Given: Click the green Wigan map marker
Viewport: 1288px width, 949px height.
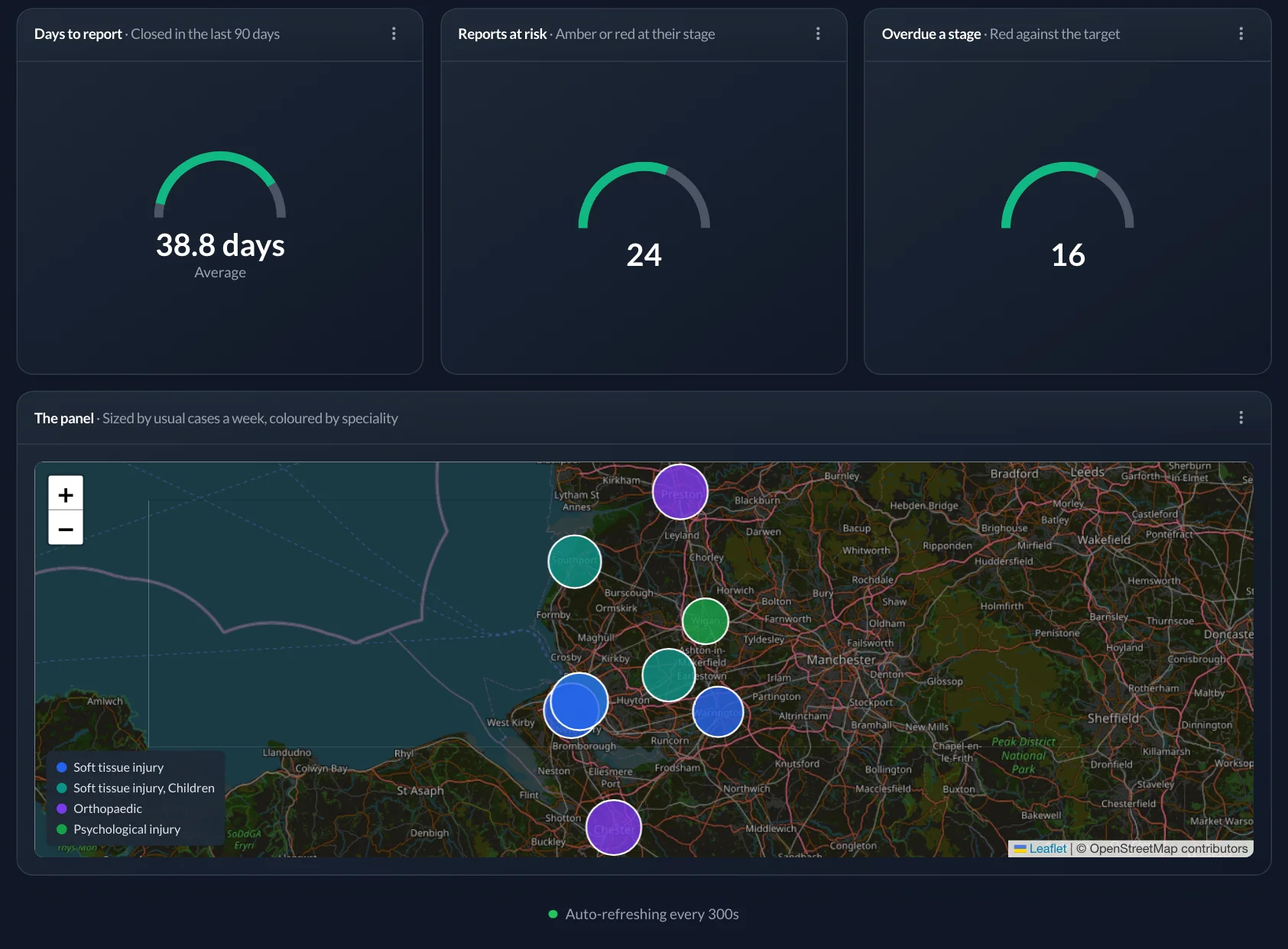Looking at the screenshot, I should tap(706, 621).
